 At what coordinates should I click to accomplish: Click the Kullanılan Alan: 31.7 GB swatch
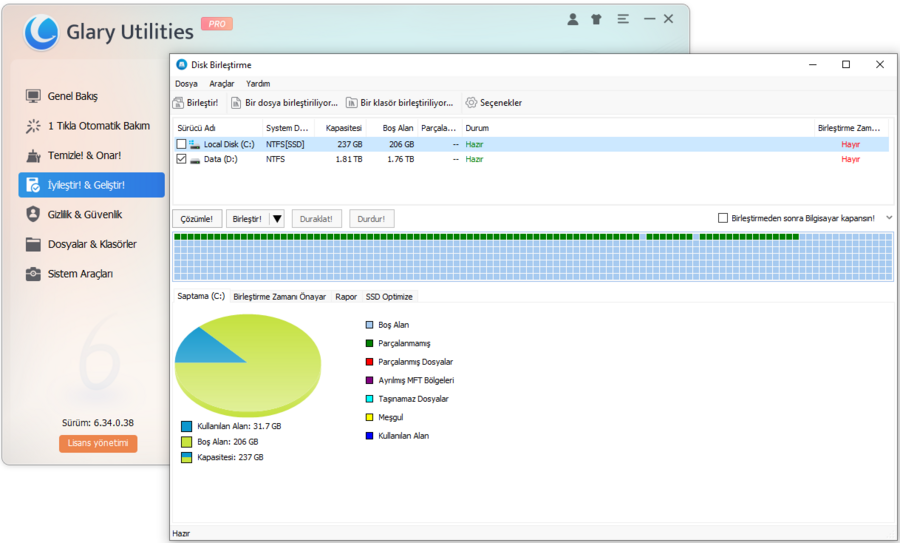(187, 426)
